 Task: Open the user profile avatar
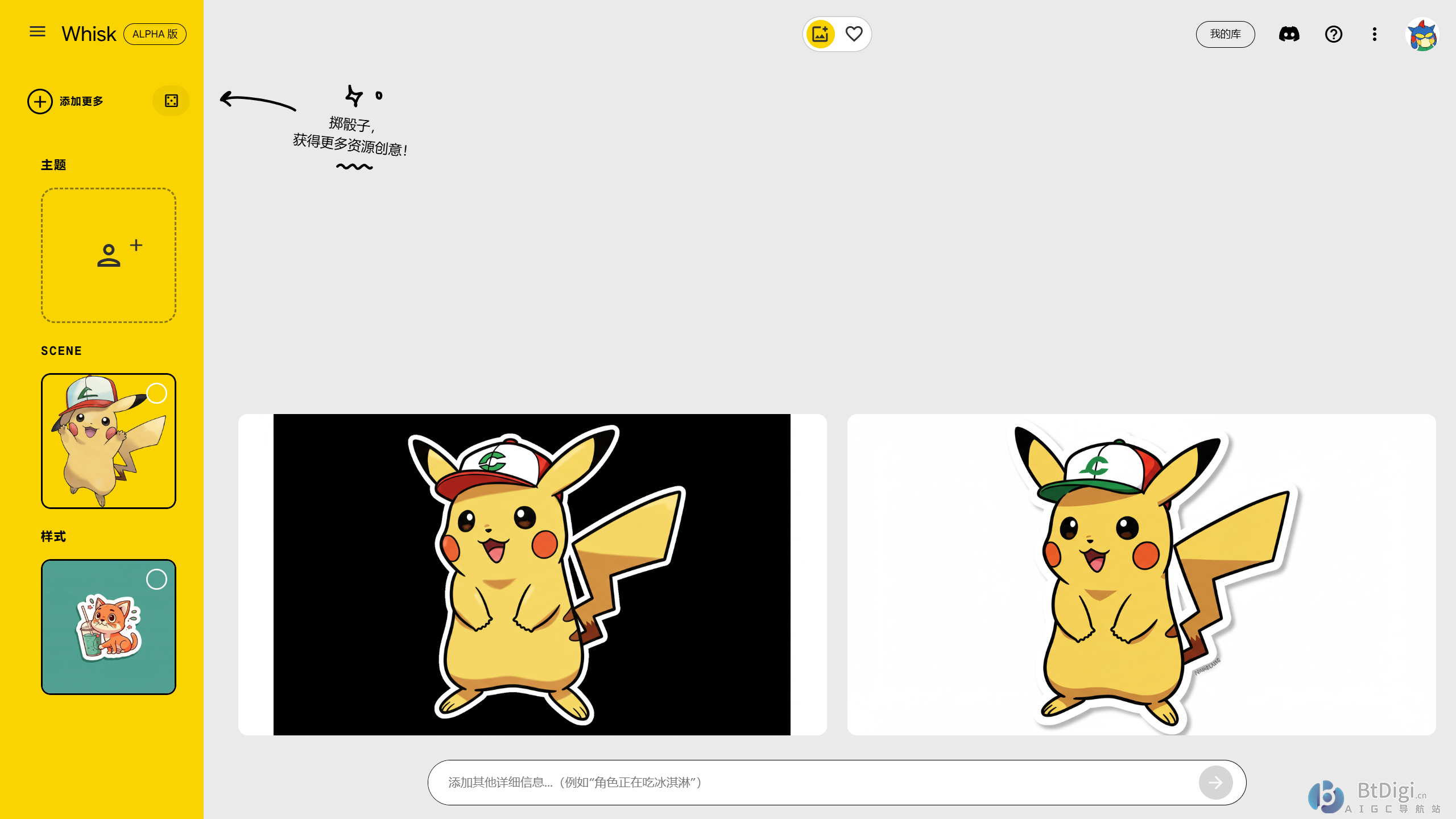coord(1422,35)
